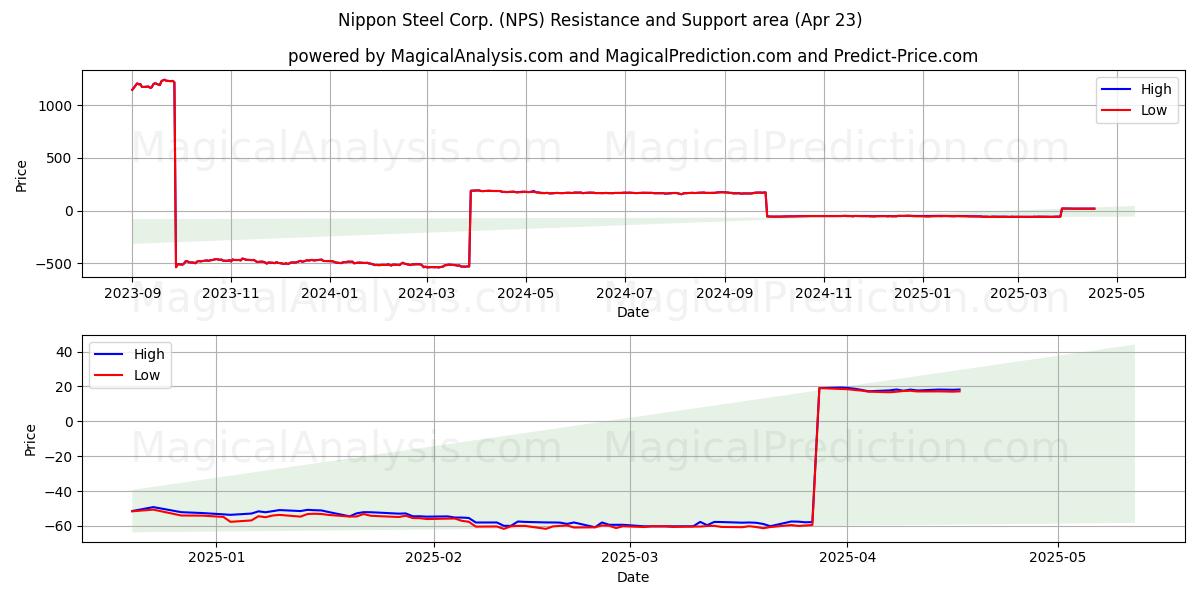Image resolution: width=1200 pixels, height=600 pixels.
Task: Click the '2025-03' tick on the upper x-axis
Action: click(1018, 293)
